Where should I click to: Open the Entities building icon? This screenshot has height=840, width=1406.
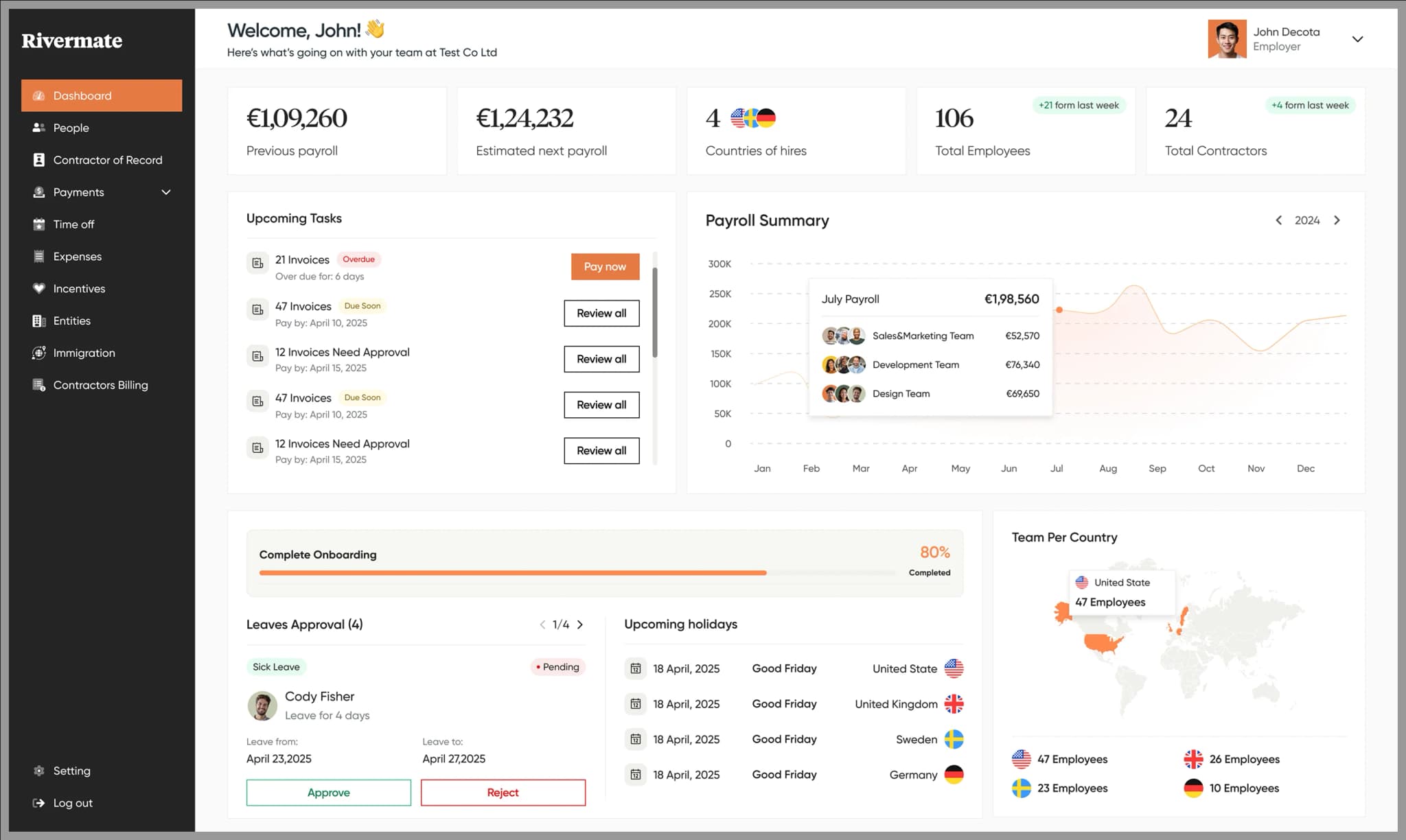[x=39, y=320]
